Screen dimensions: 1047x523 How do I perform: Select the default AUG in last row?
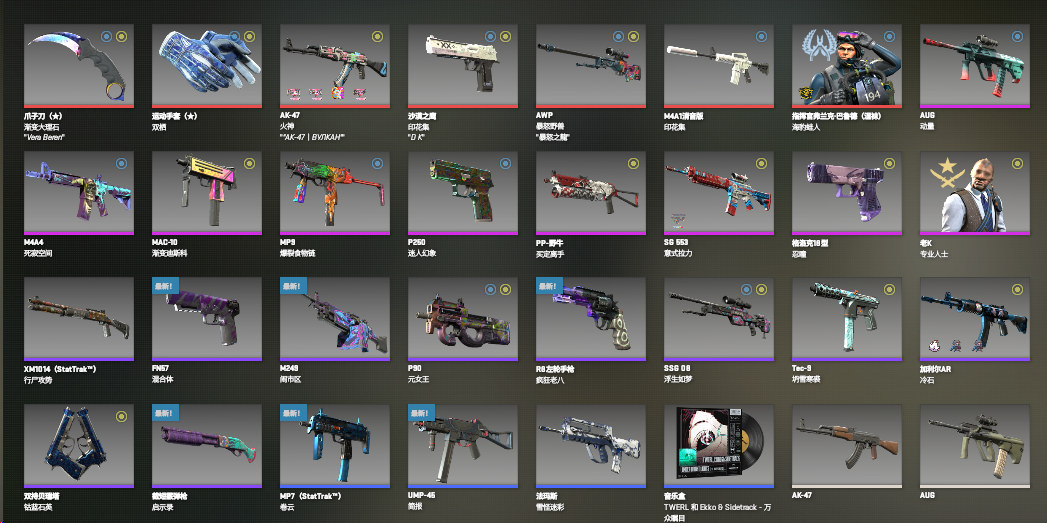pyautogui.click(x=975, y=446)
